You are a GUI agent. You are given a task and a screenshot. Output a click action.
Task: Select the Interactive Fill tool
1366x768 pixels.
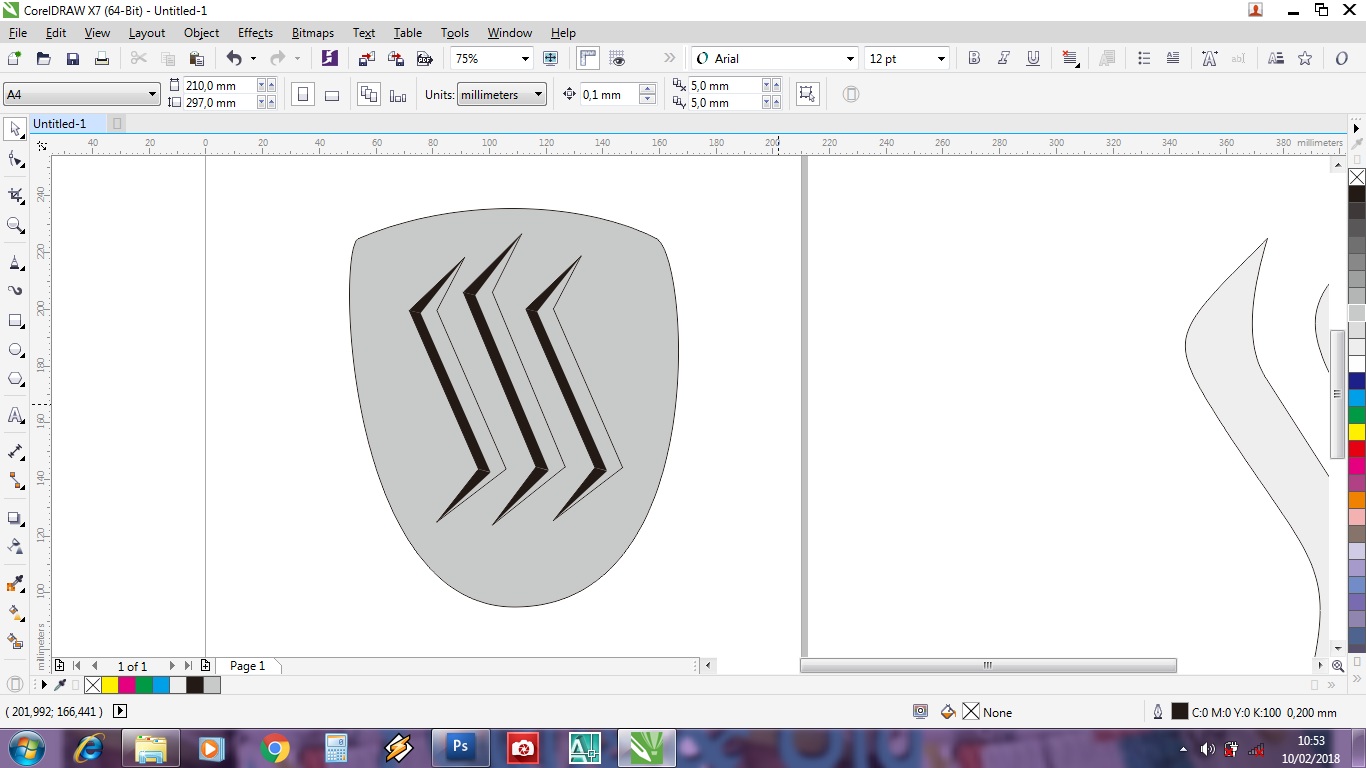tap(15, 612)
